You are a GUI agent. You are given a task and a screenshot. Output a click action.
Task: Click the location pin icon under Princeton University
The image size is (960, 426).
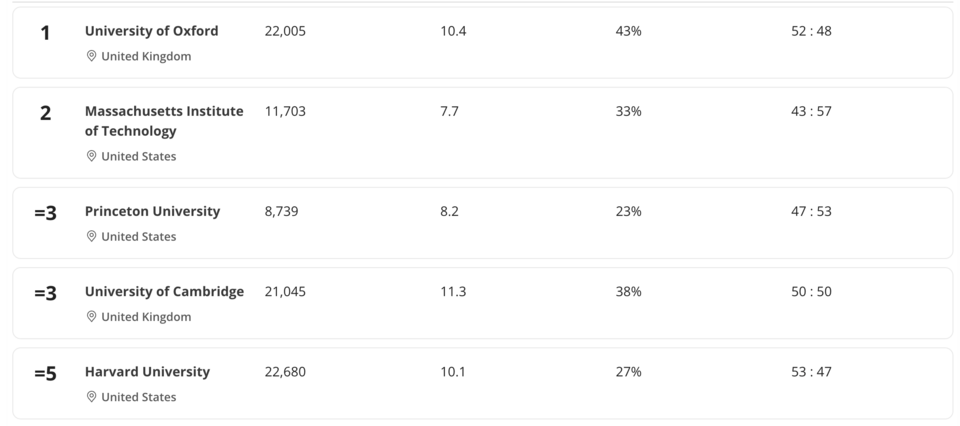pos(91,237)
